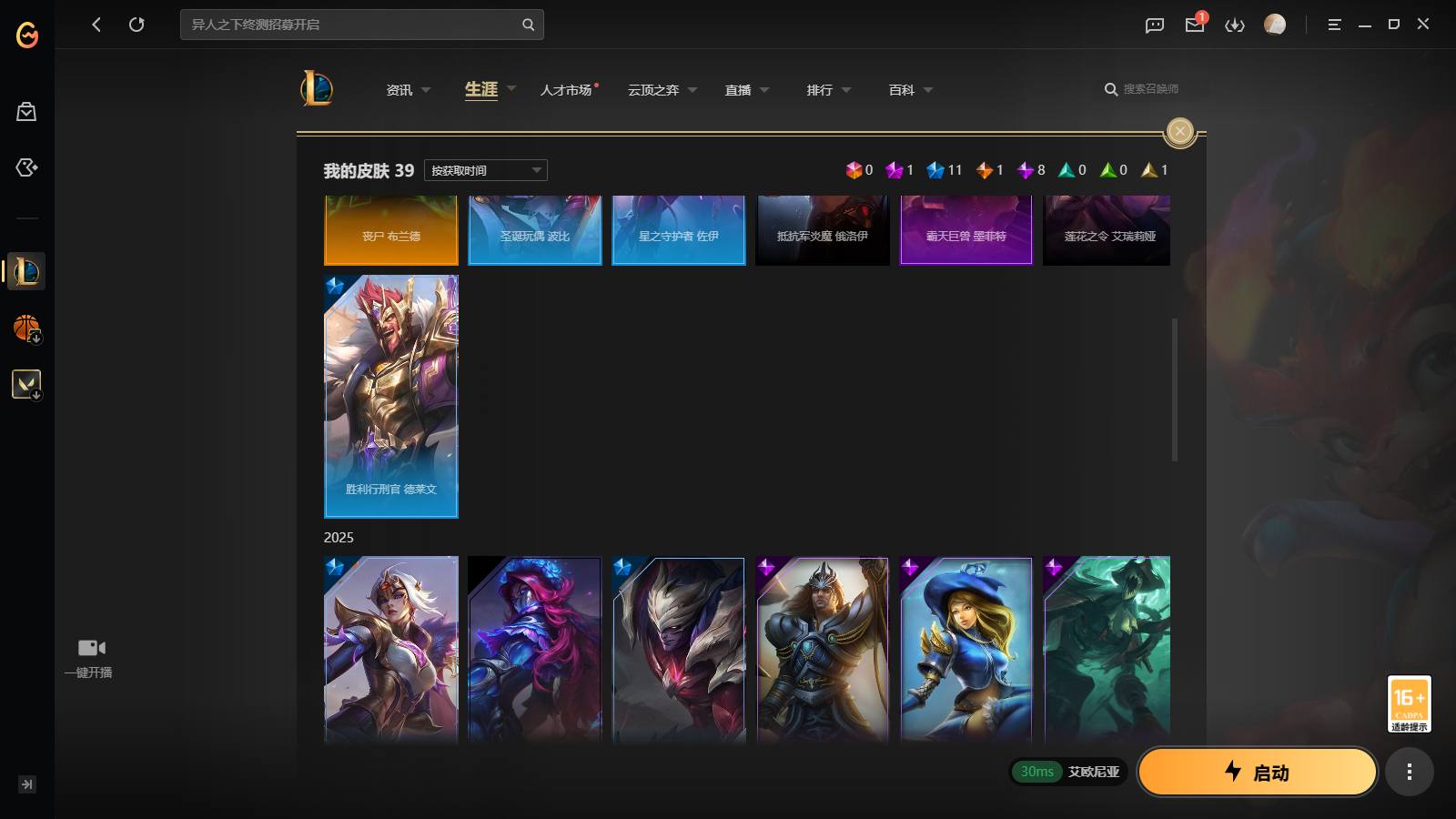Open the 人才市场 tab
1456x819 pixels.
tap(567, 90)
